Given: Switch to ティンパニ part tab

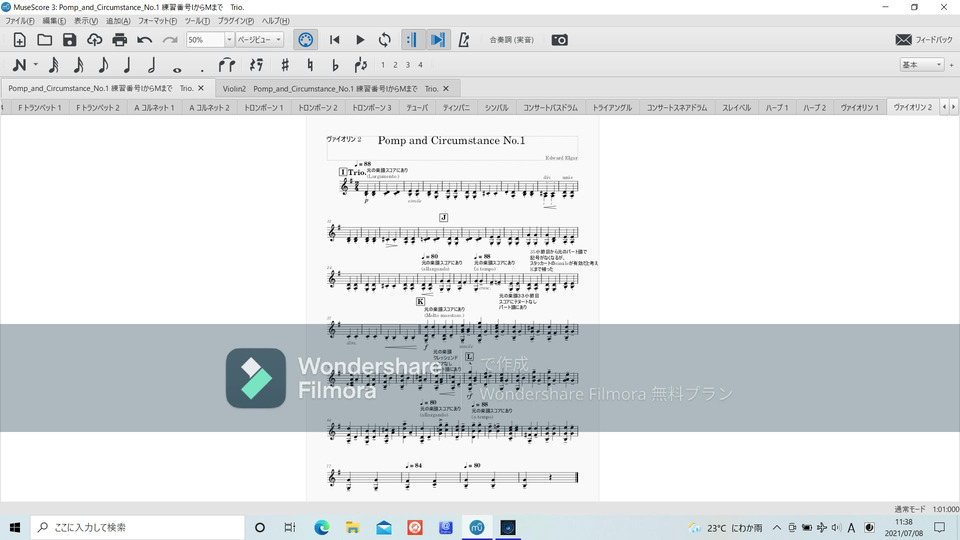Looking at the screenshot, I should click(456, 108).
